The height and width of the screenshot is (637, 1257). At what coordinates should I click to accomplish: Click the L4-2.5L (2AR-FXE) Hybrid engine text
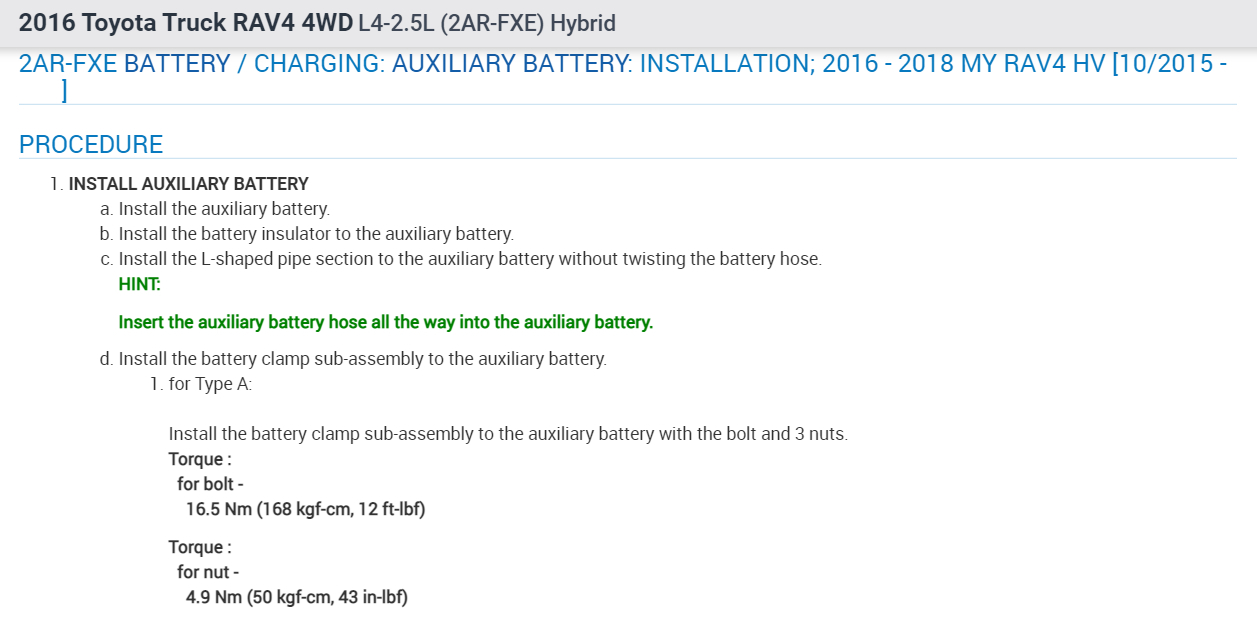[x=487, y=22]
